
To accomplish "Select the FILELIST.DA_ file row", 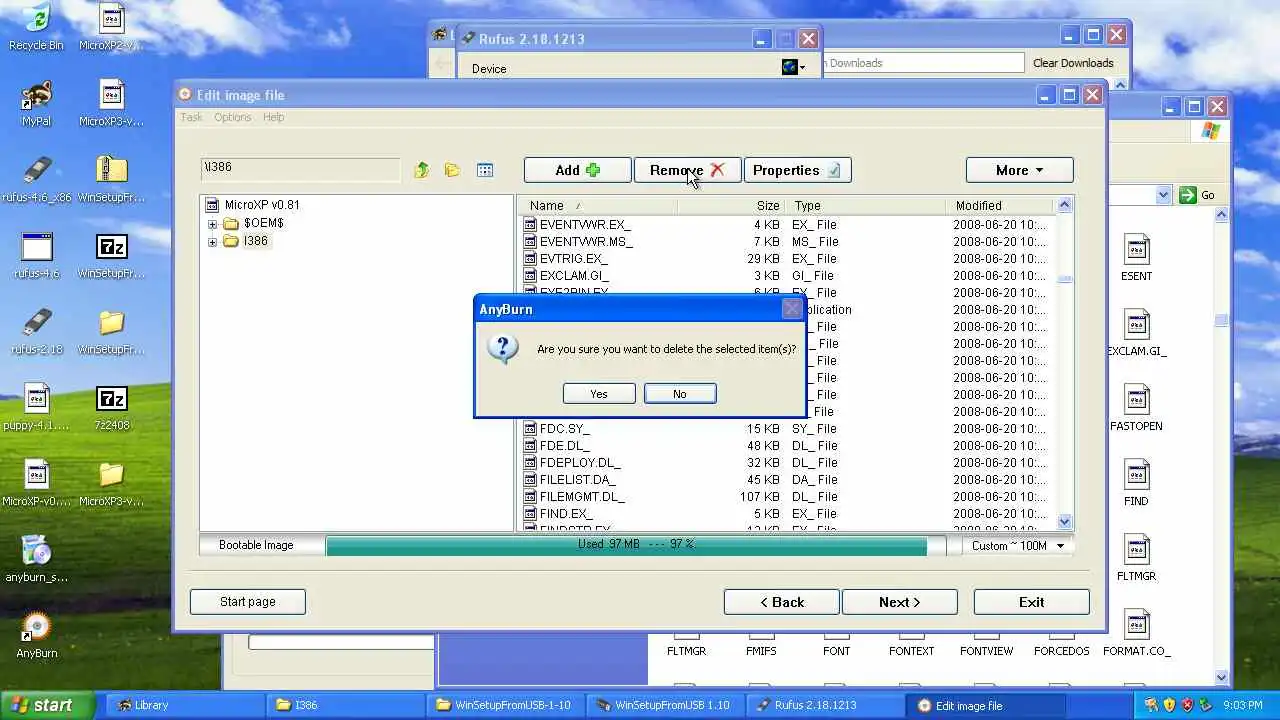I will [x=787, y=480].
